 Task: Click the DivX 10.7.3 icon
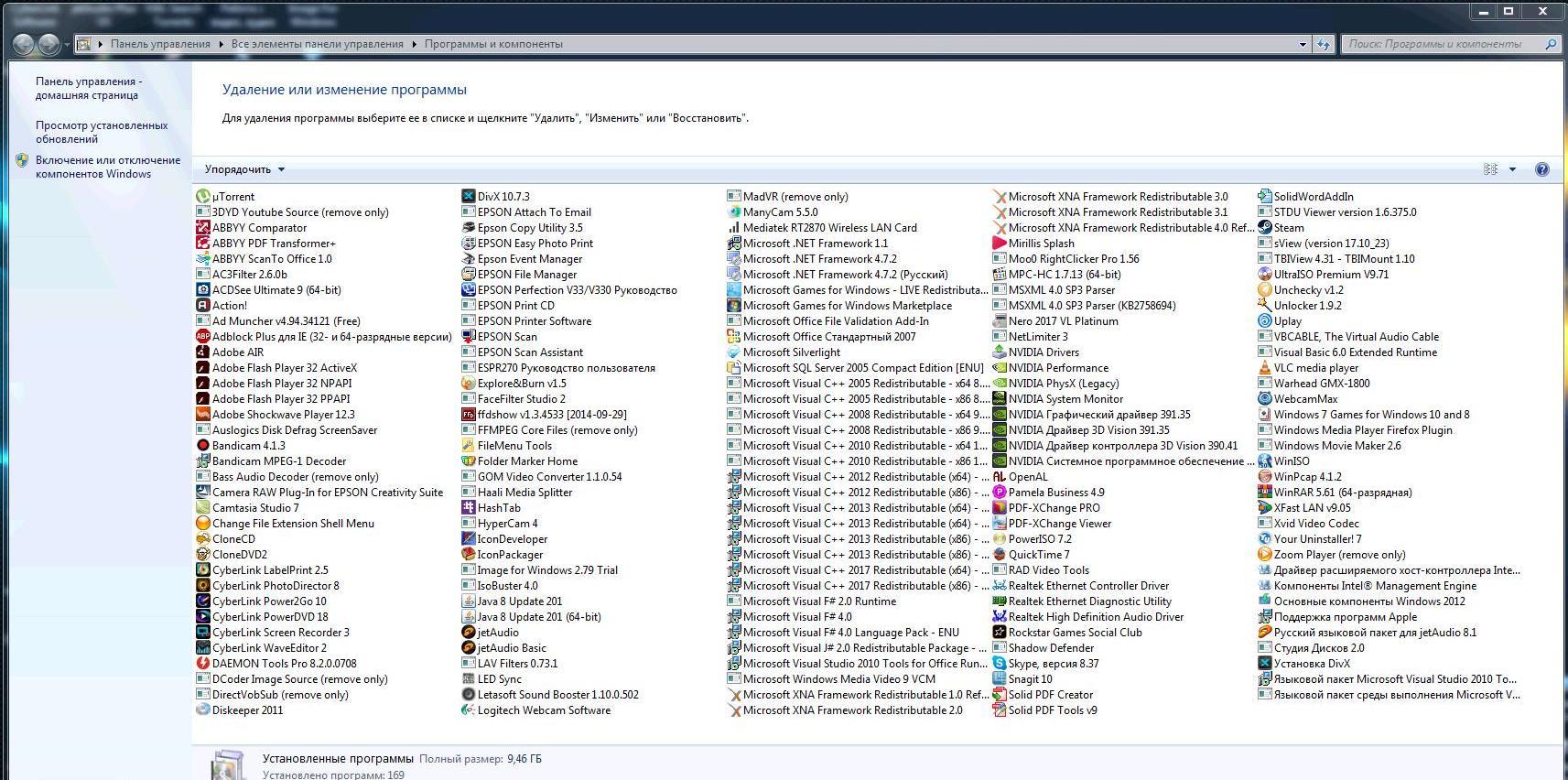(469, 196)
